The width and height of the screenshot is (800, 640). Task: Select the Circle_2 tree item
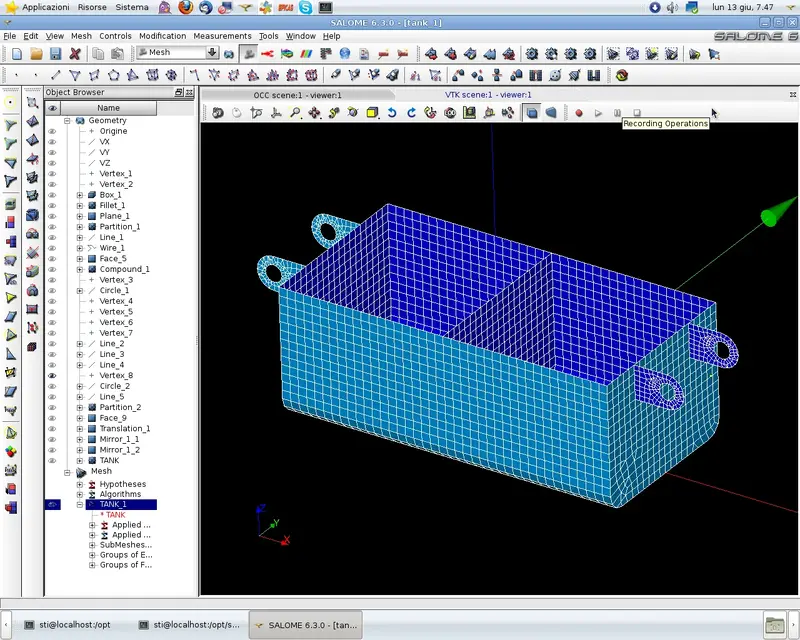click(115, 386)
